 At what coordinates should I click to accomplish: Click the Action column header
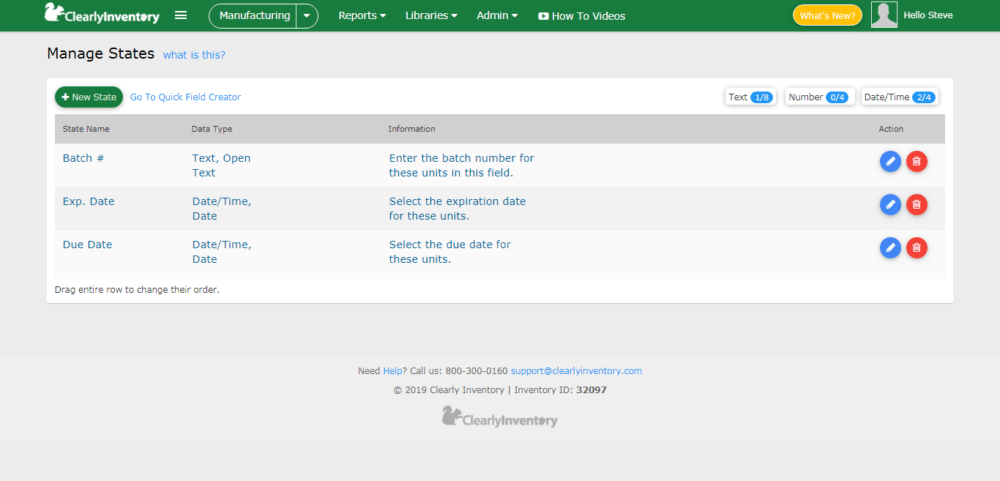pos(891,129)
